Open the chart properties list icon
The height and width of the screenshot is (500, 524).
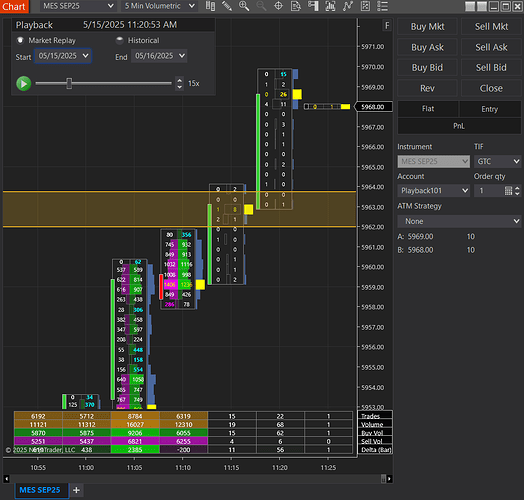pos(382,6)
